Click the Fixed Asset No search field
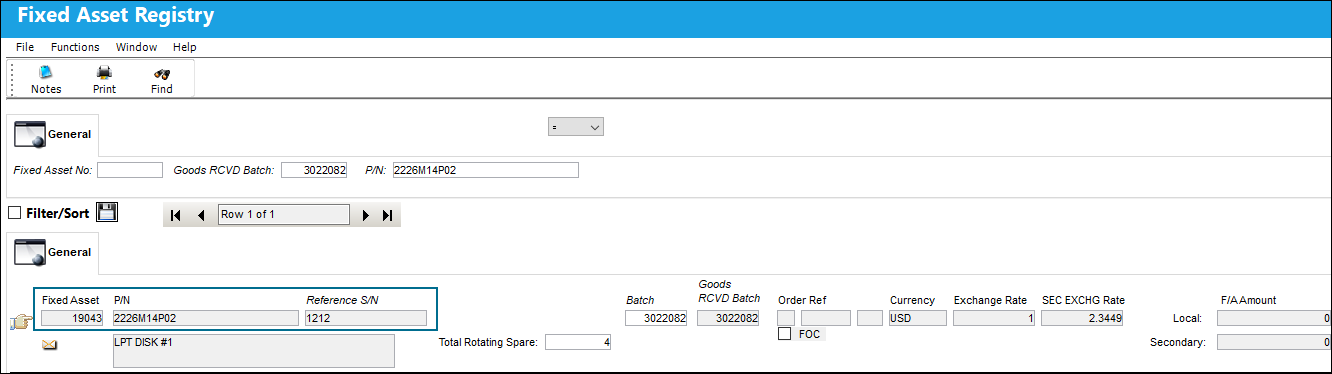The height and width of the screenshot is (374, 1332). click(x=130, y=170)
